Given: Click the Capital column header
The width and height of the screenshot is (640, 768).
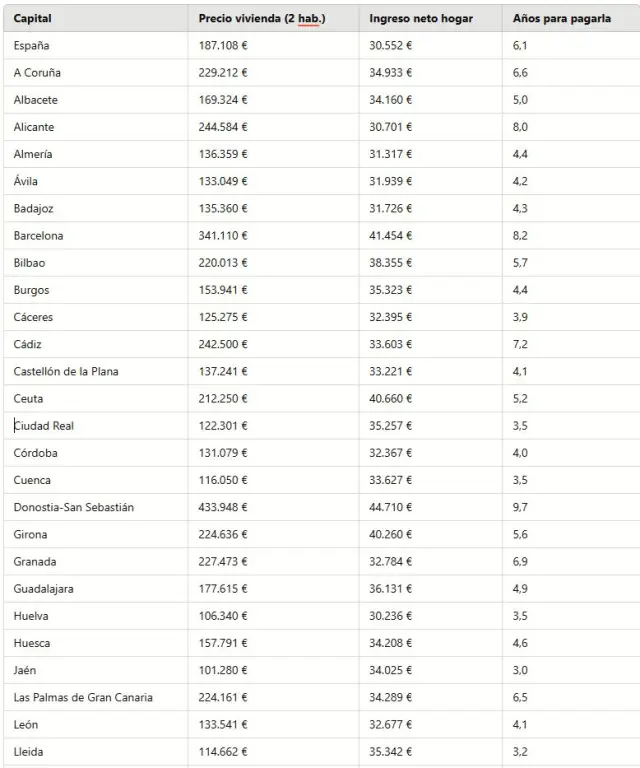Looking at the screenshot, I should [33, 19].
